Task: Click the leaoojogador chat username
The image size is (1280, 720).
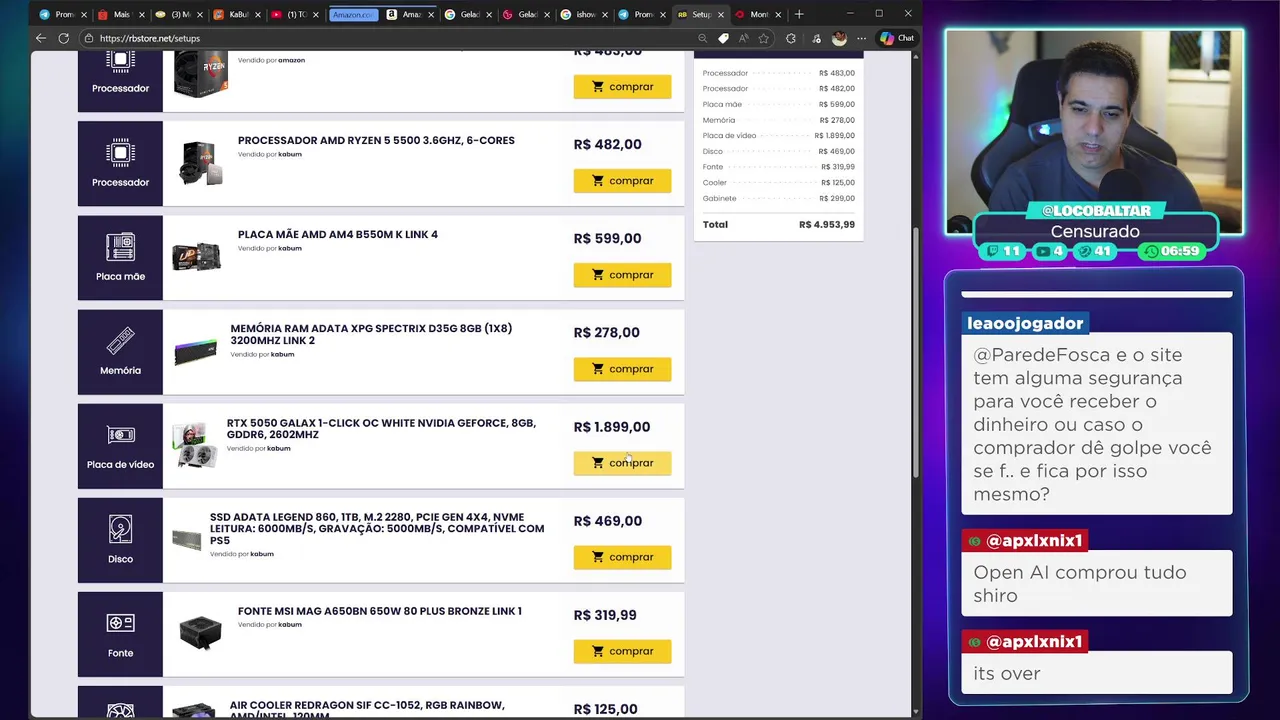Action: pyautogui.click(x=1025, y=323)
